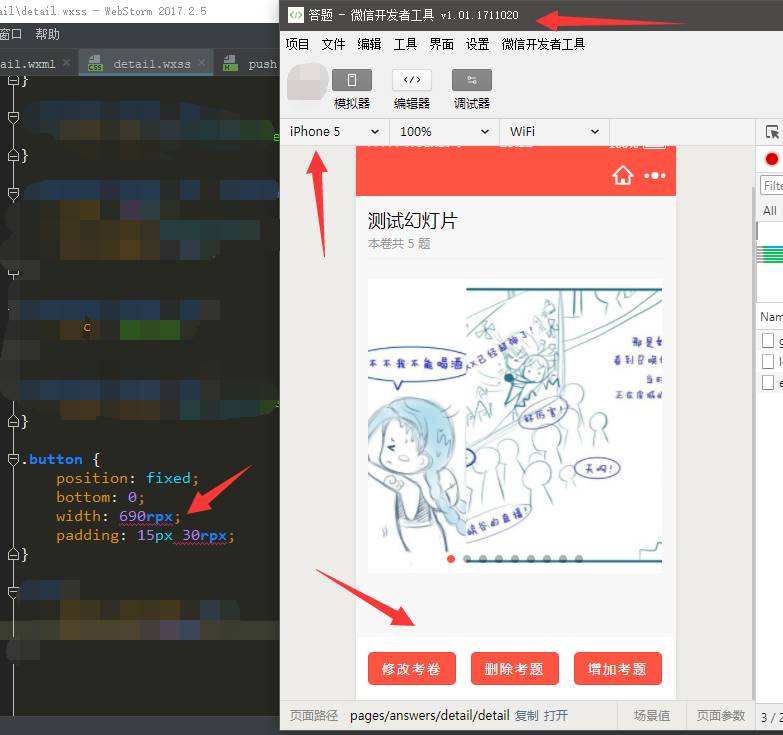Viewport: 783px width, 735px height.
Task: Click the 增加考题 button
Action: (x=617, y=669)
